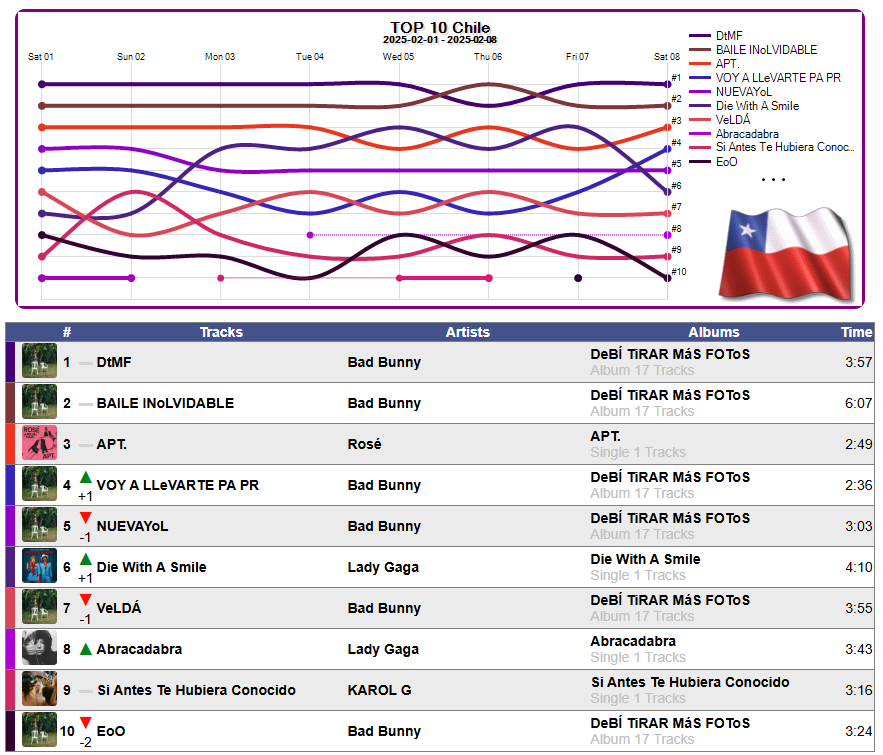Open the APT. track title in the table

(112, 444)
